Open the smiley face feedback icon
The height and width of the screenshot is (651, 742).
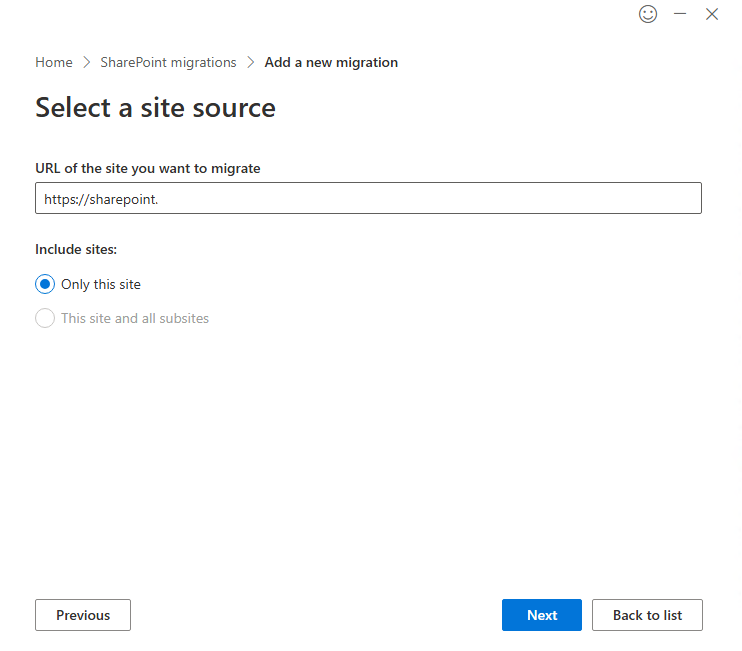[x=648, y=14]
